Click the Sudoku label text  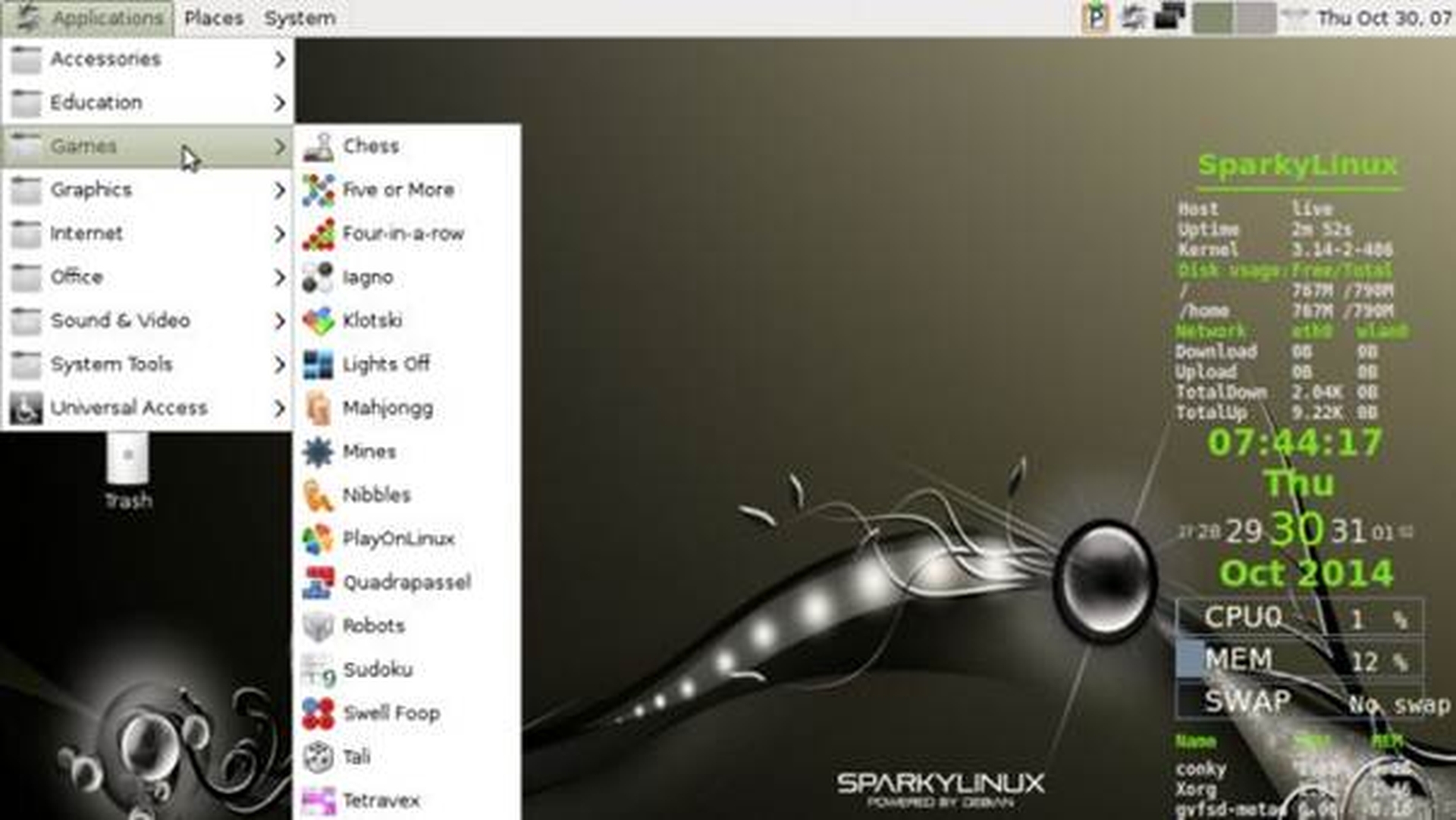pos(378,670)
